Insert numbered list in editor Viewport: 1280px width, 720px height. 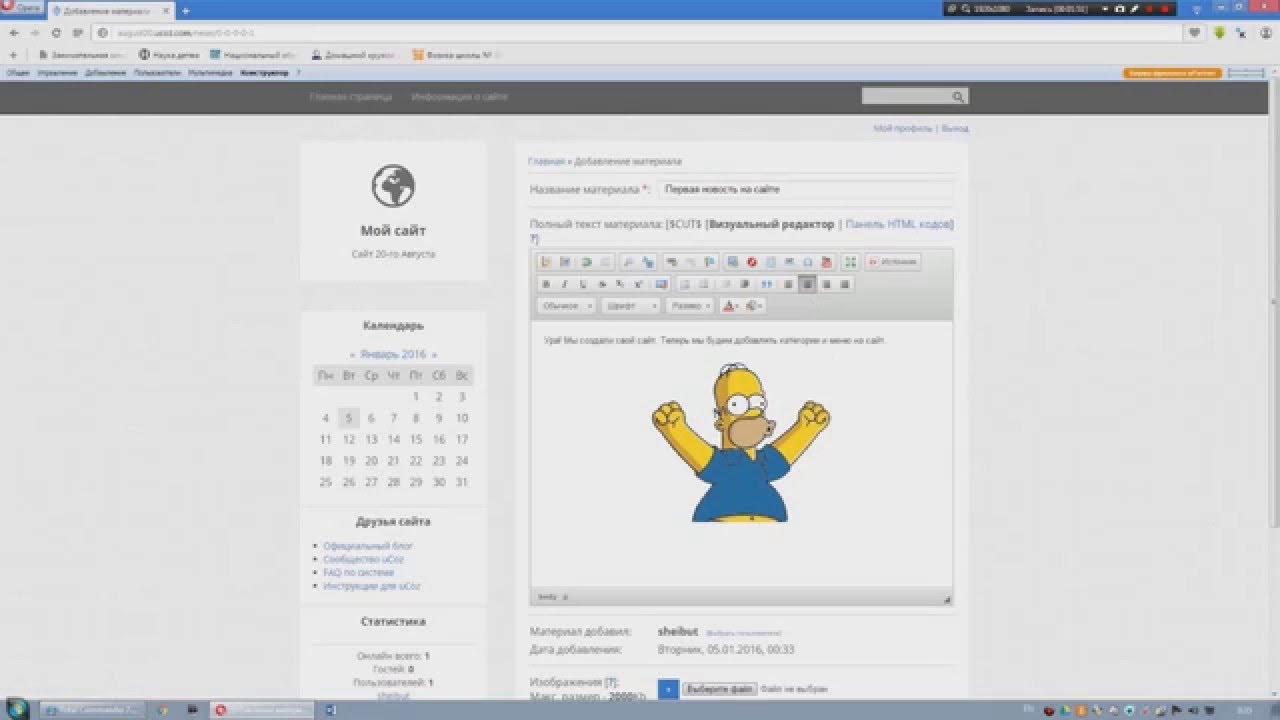[685, 284]
